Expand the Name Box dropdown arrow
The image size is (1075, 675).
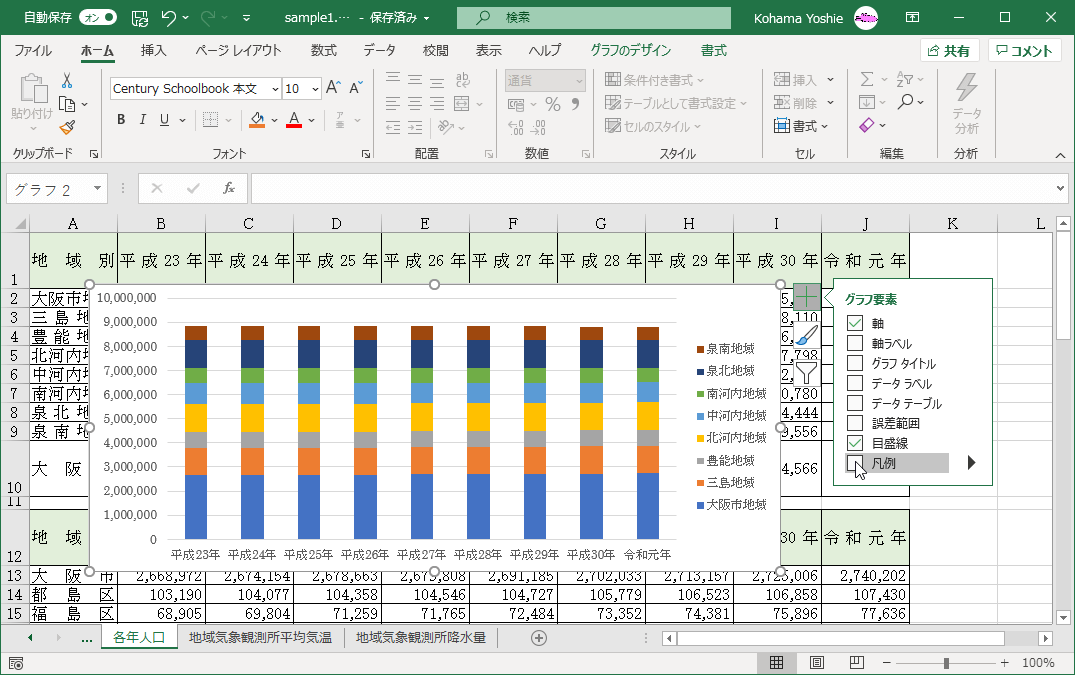[x=97, y=188]
